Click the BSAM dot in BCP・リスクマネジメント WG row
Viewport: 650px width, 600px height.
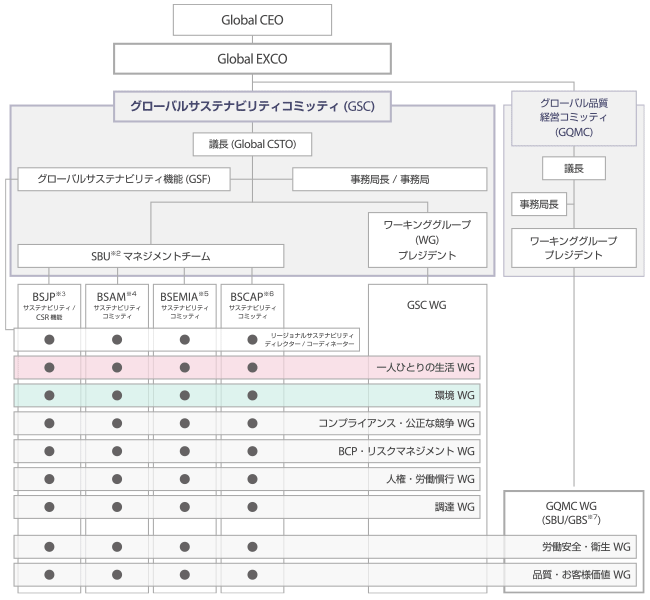(116, 451)
